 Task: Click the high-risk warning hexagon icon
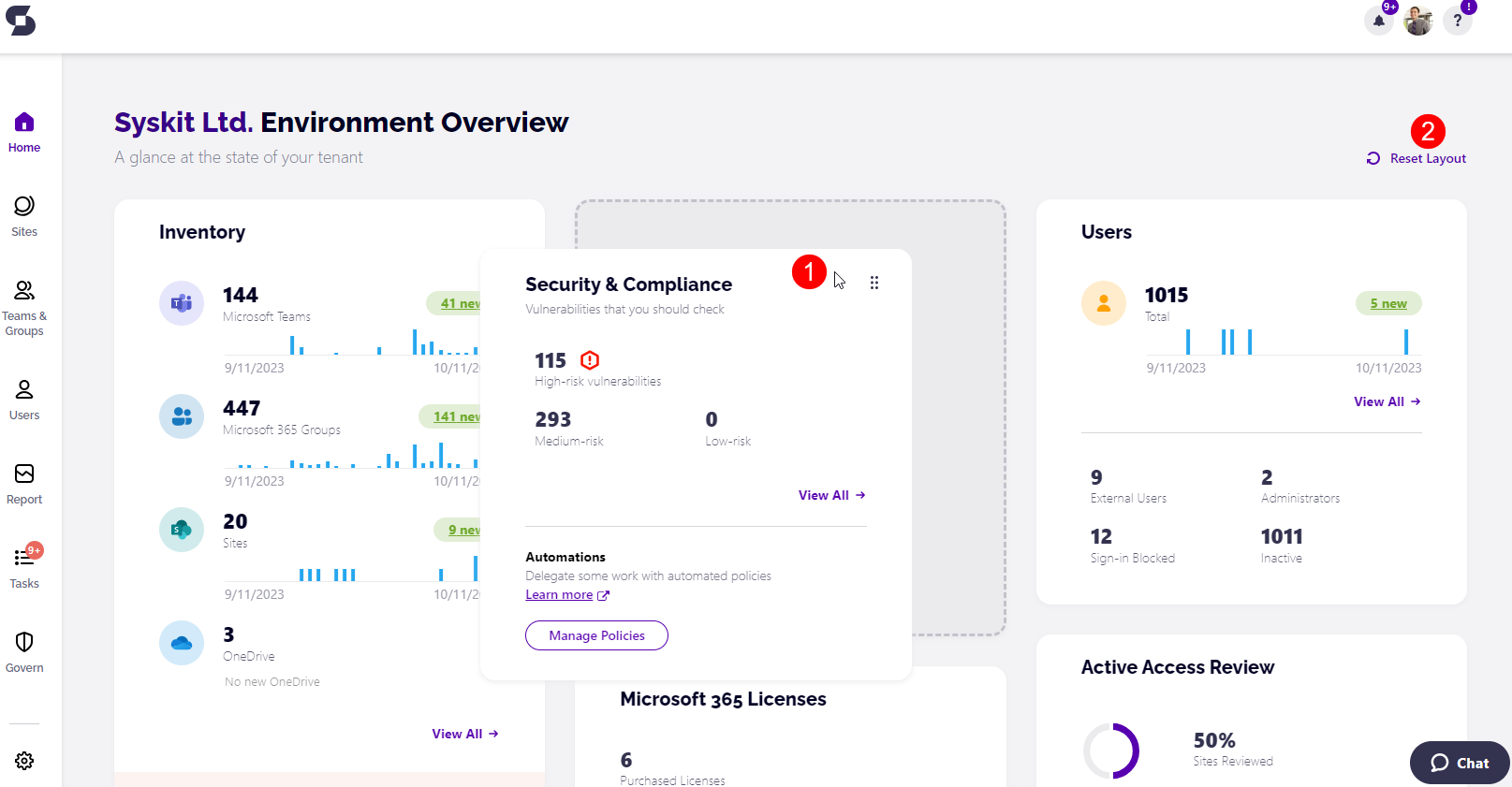590,360
